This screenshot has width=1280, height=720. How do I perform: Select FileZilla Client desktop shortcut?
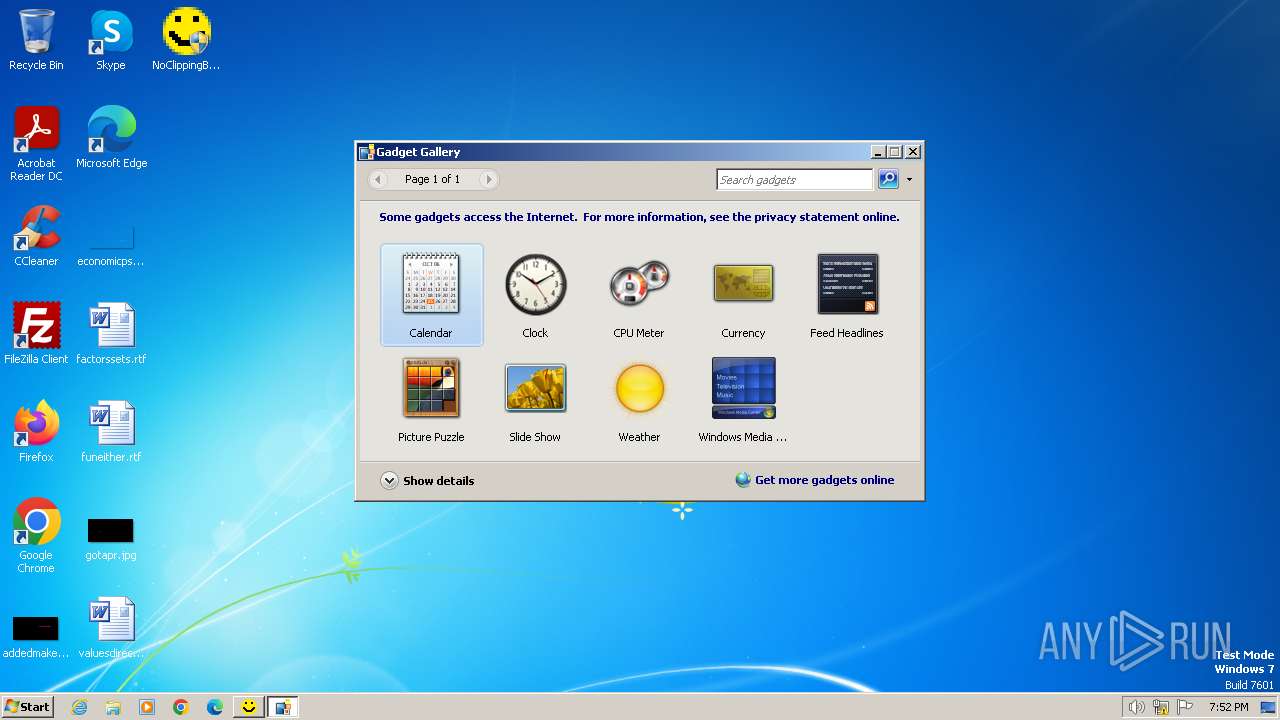coord(36,334)
